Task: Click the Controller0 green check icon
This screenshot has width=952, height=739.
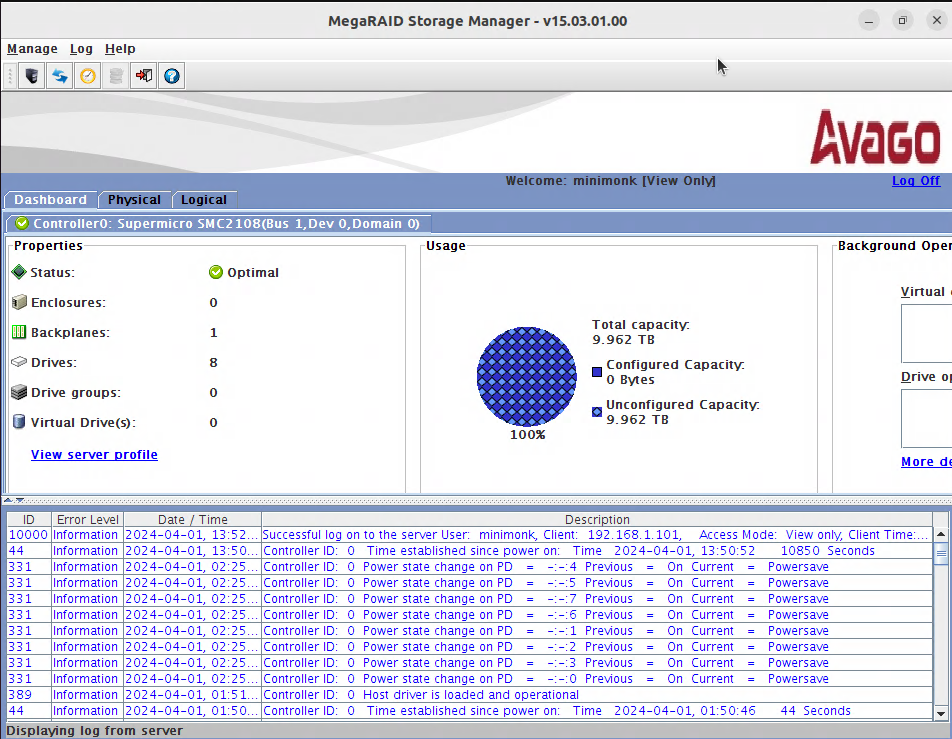Action: coord(22,223)
